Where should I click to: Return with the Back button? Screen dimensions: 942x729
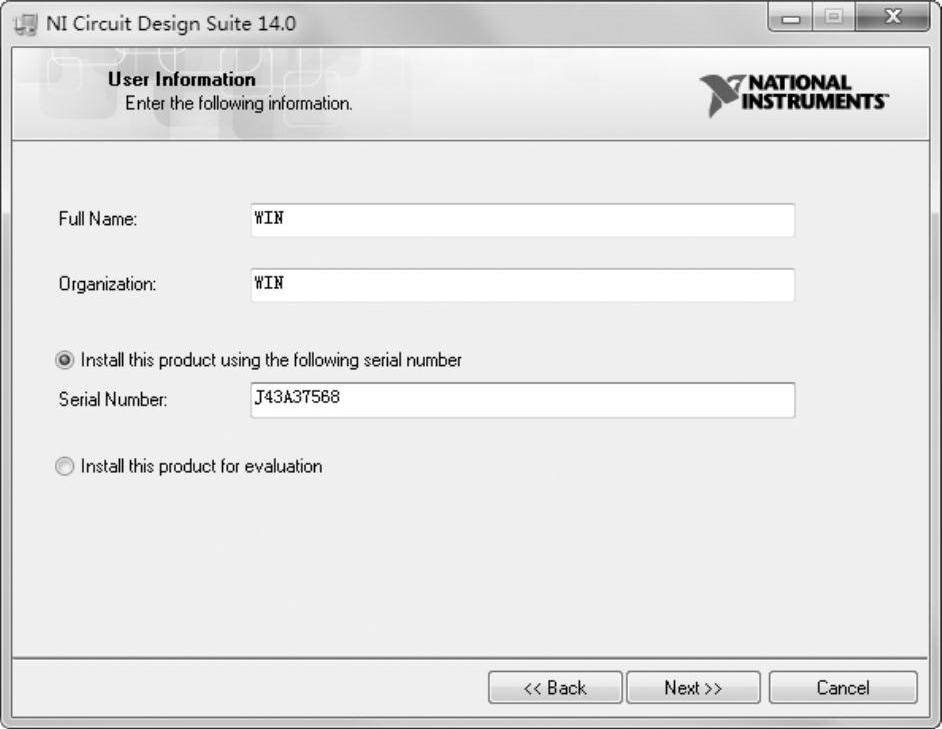[x=555, y=688]
